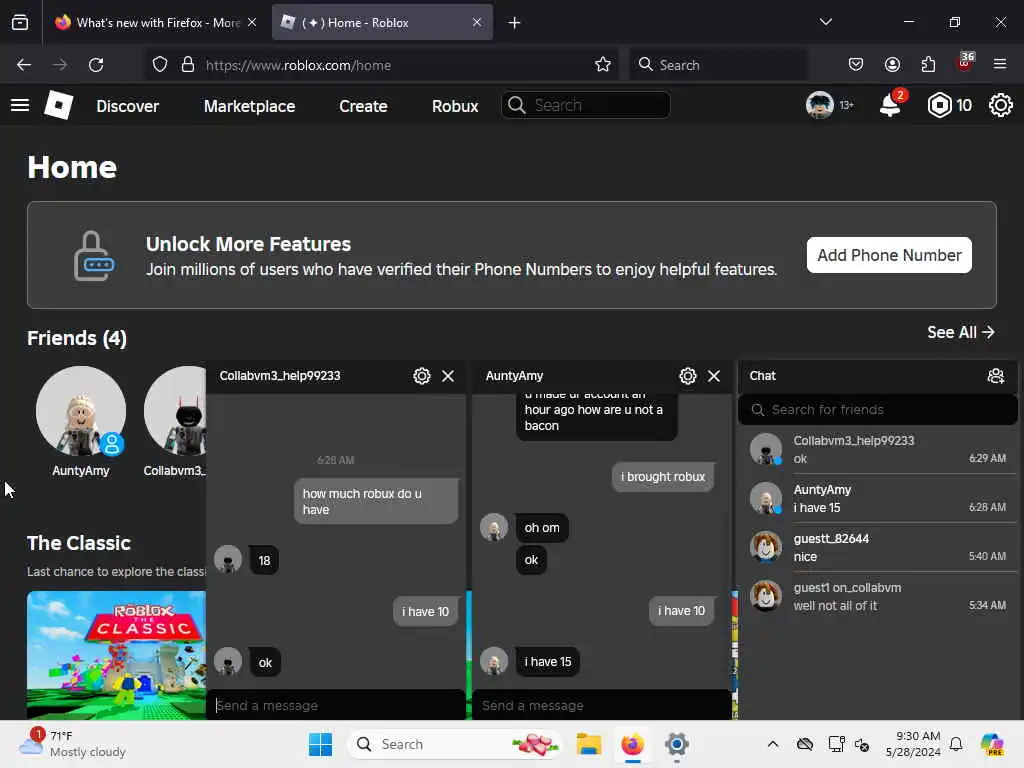
Task: Open the Roblox notifications bell
Action: pyautogui.click(x=891, y=104)
